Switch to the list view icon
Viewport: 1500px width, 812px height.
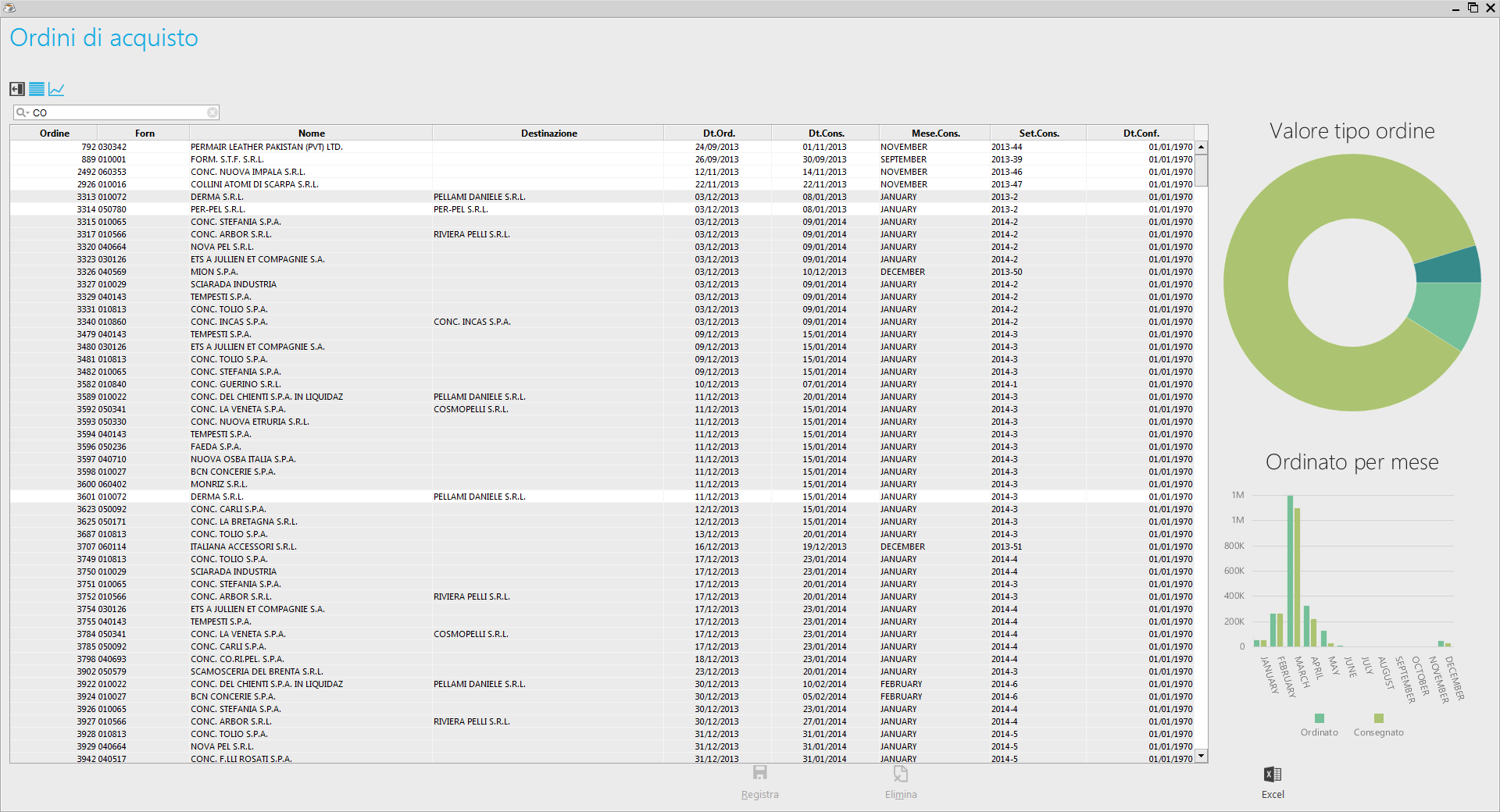click(37, 89)
